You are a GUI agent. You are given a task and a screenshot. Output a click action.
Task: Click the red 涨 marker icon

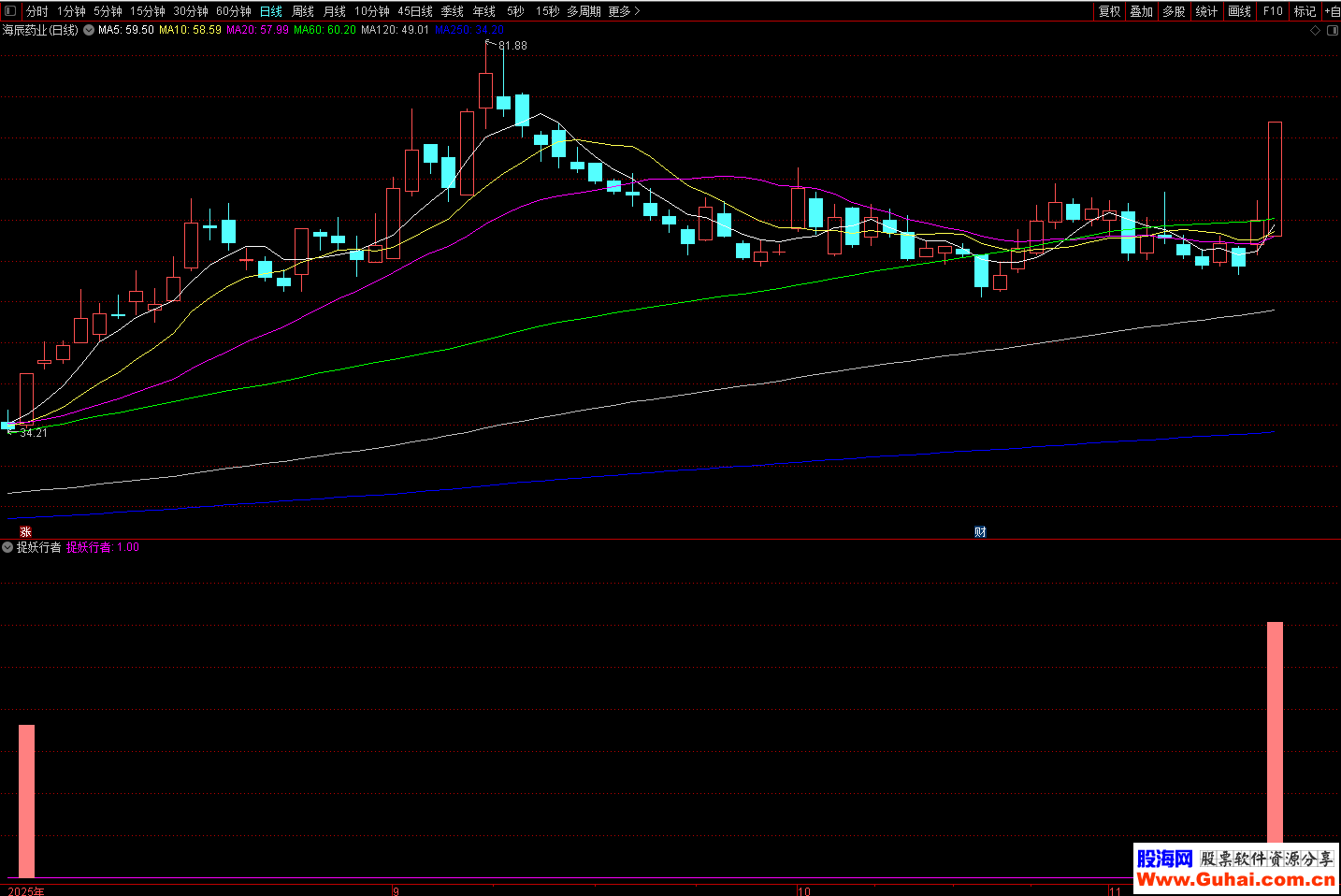[25, 531]
